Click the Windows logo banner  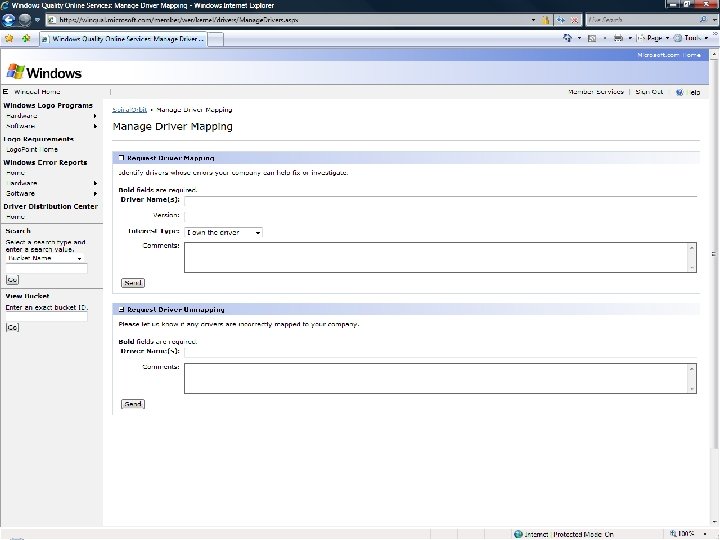coord(44,73)
